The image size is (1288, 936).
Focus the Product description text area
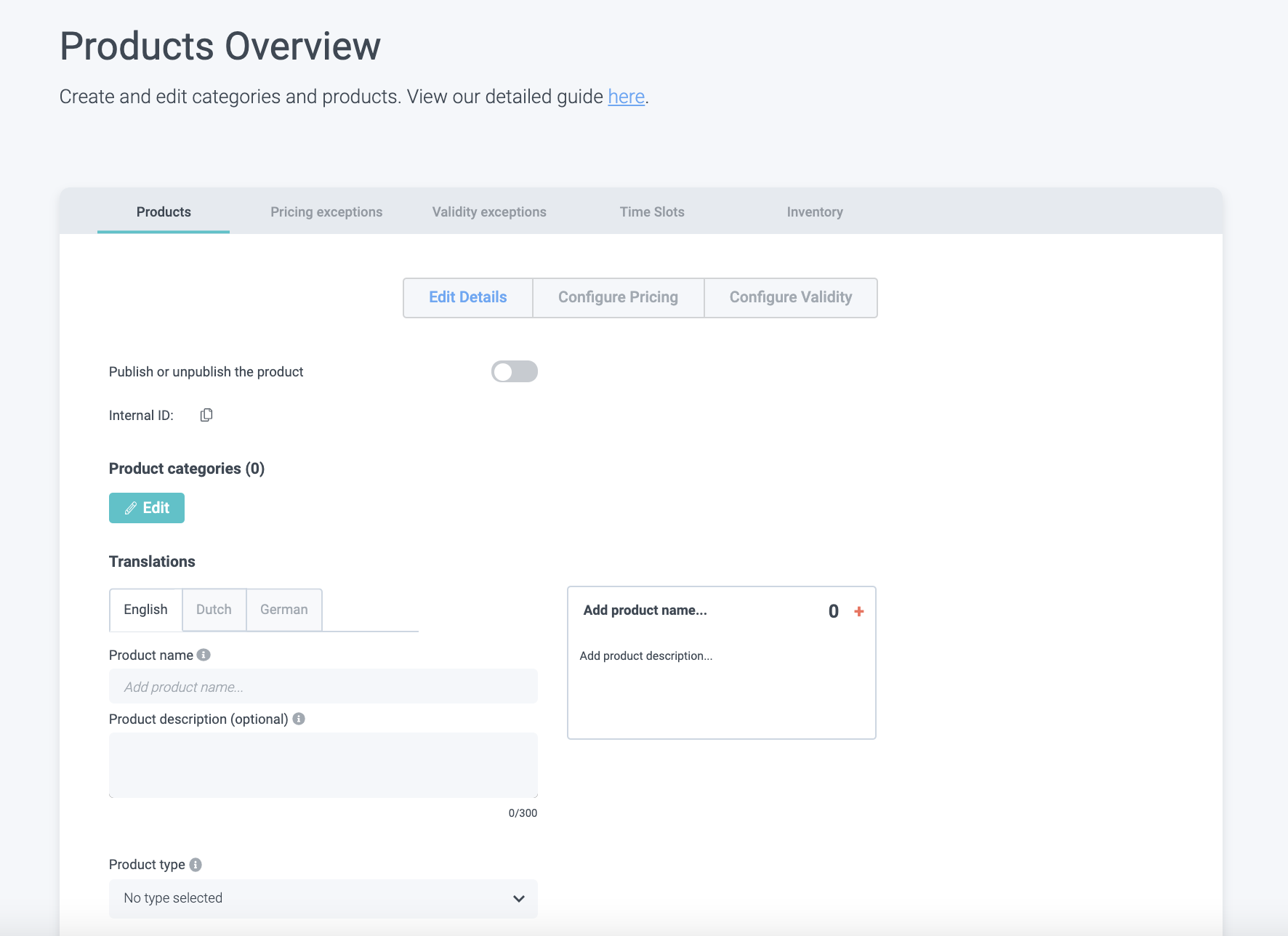click(x=323, y=764)
